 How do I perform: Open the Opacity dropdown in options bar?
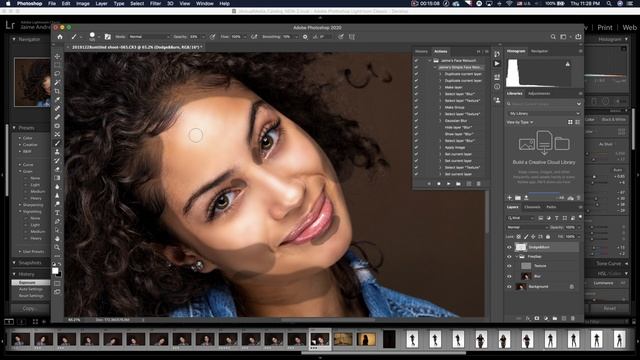(203, 37)
